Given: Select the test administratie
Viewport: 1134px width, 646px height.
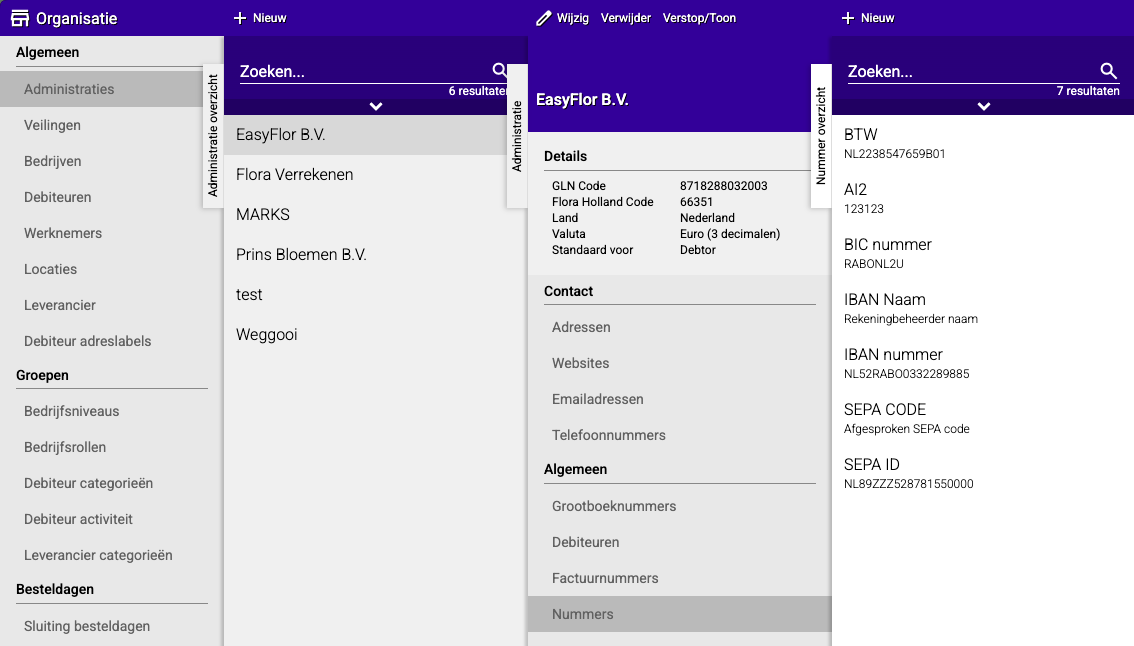Looking at the screenshot, I should 375,294.
